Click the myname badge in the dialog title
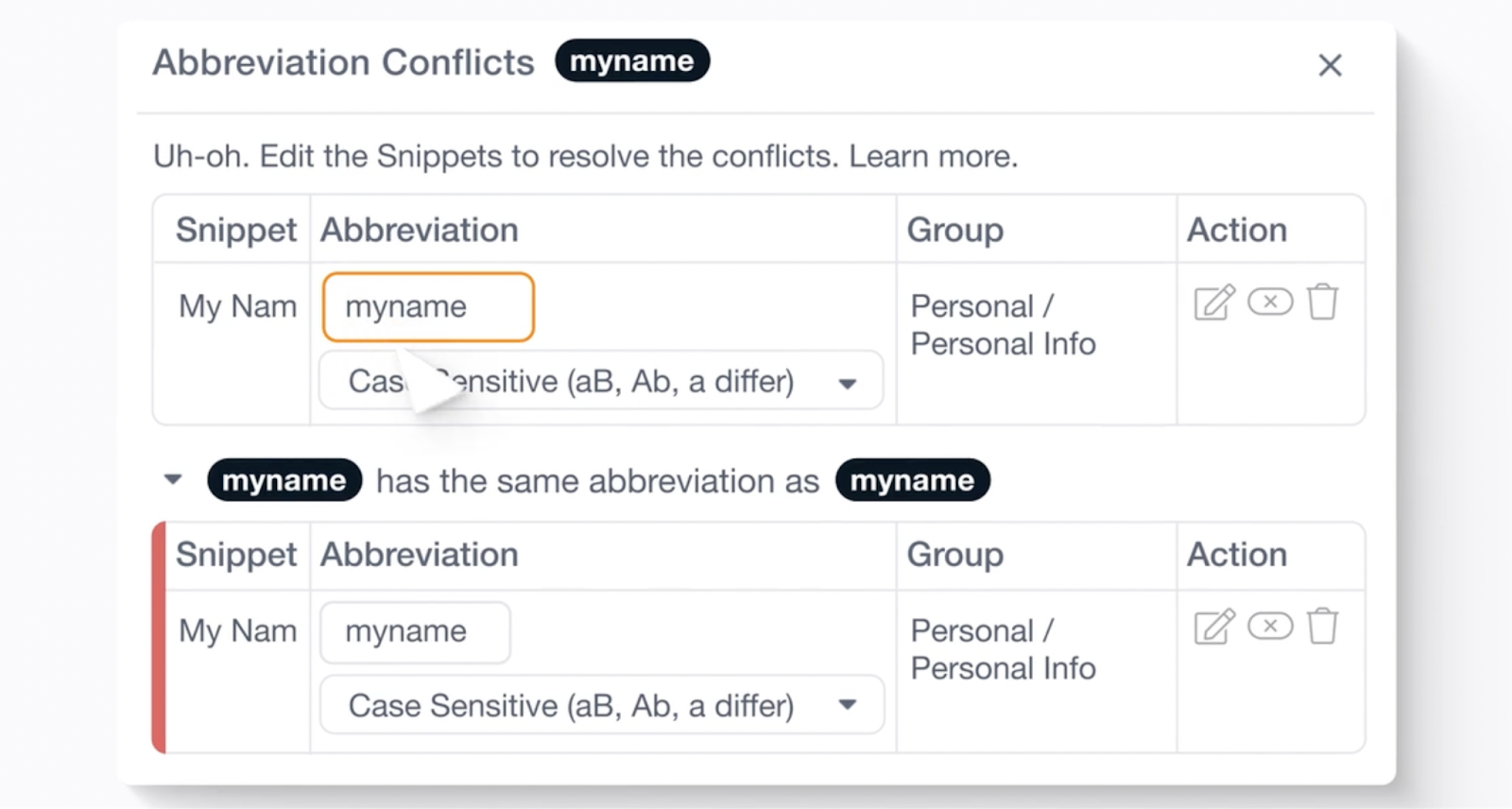This screenshot has height=809, width=1512. [x=631, y=61]
